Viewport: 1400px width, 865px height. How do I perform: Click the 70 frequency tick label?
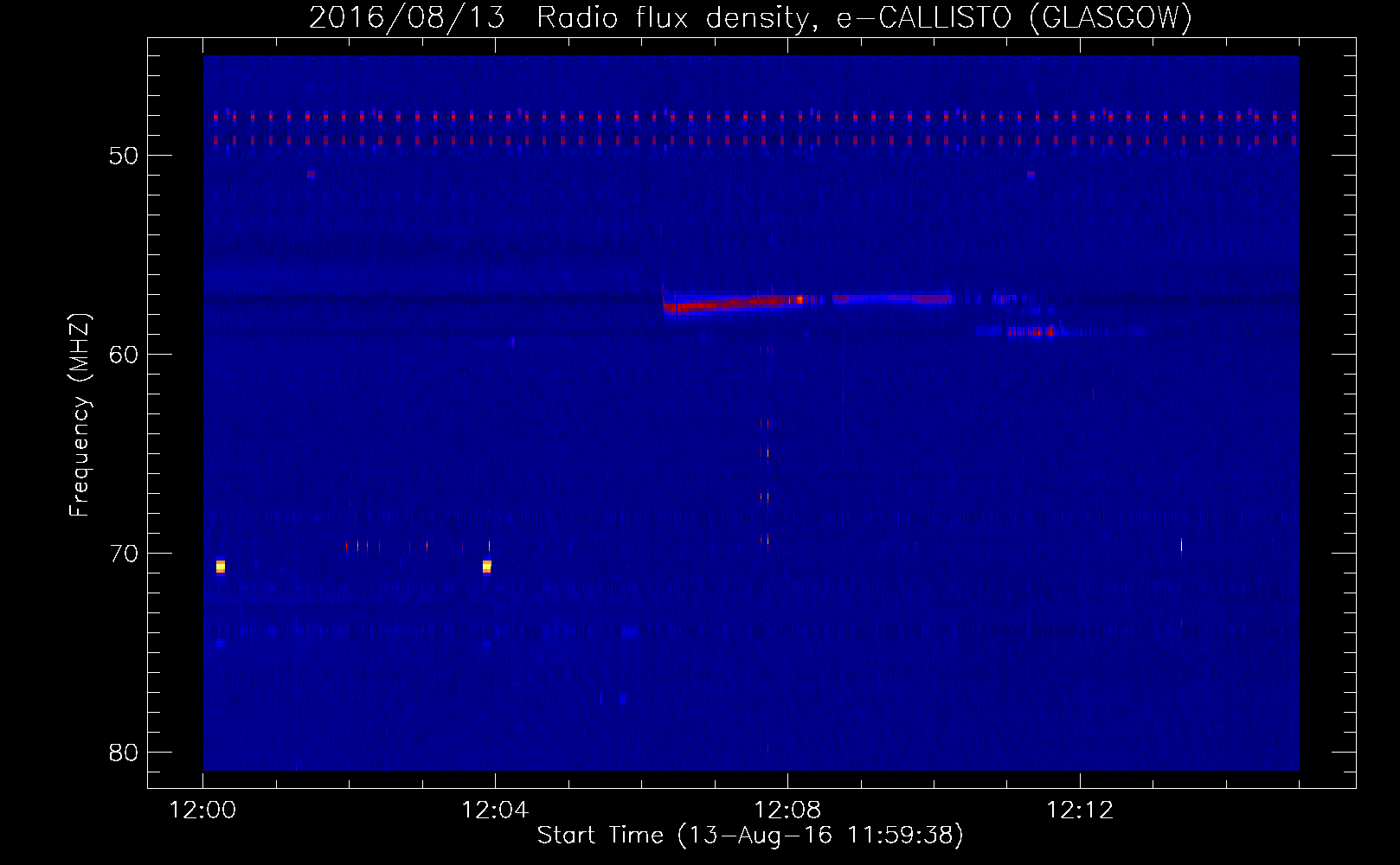tap(124, 554)
